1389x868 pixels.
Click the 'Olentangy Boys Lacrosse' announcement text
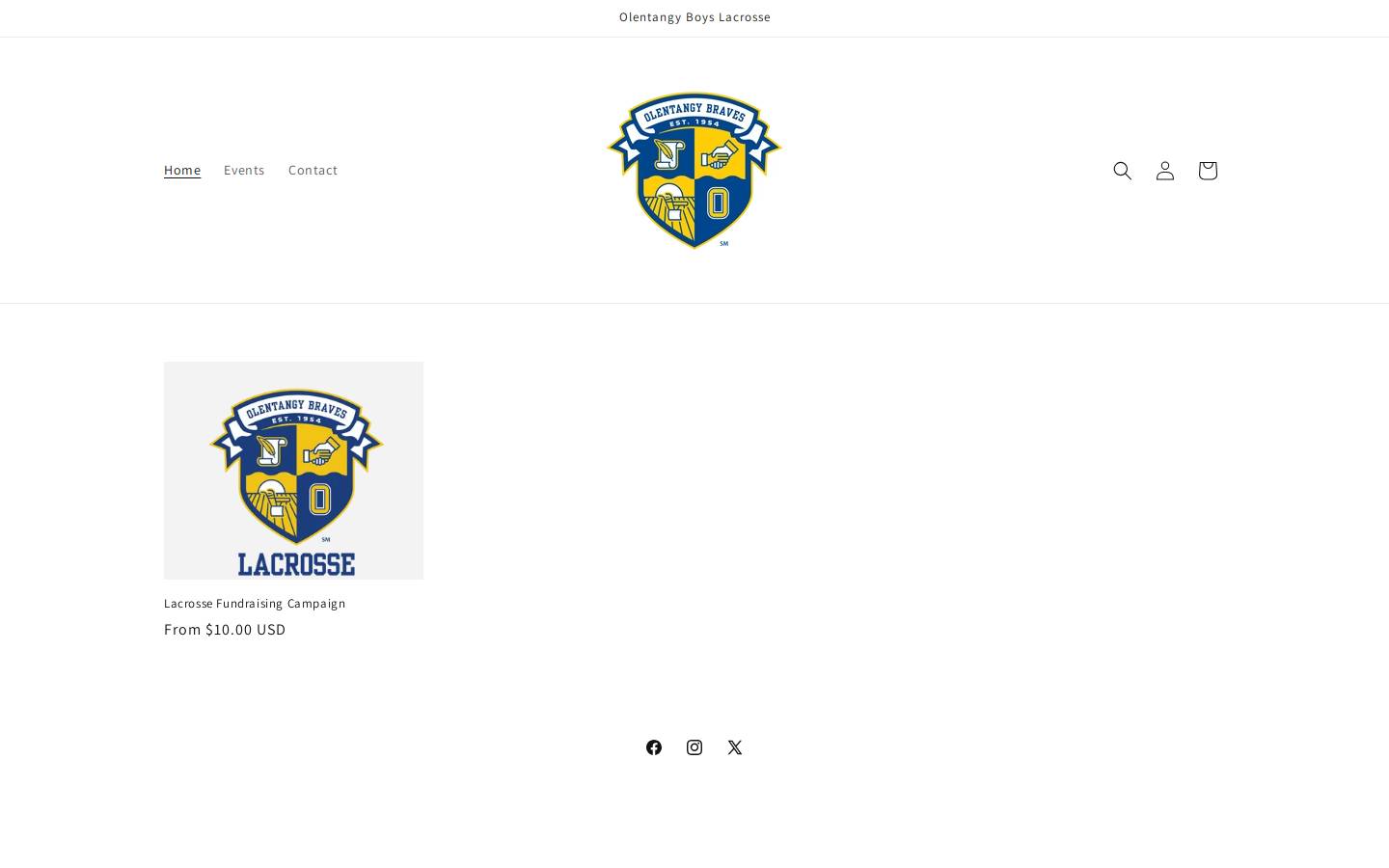click(694, 17)
